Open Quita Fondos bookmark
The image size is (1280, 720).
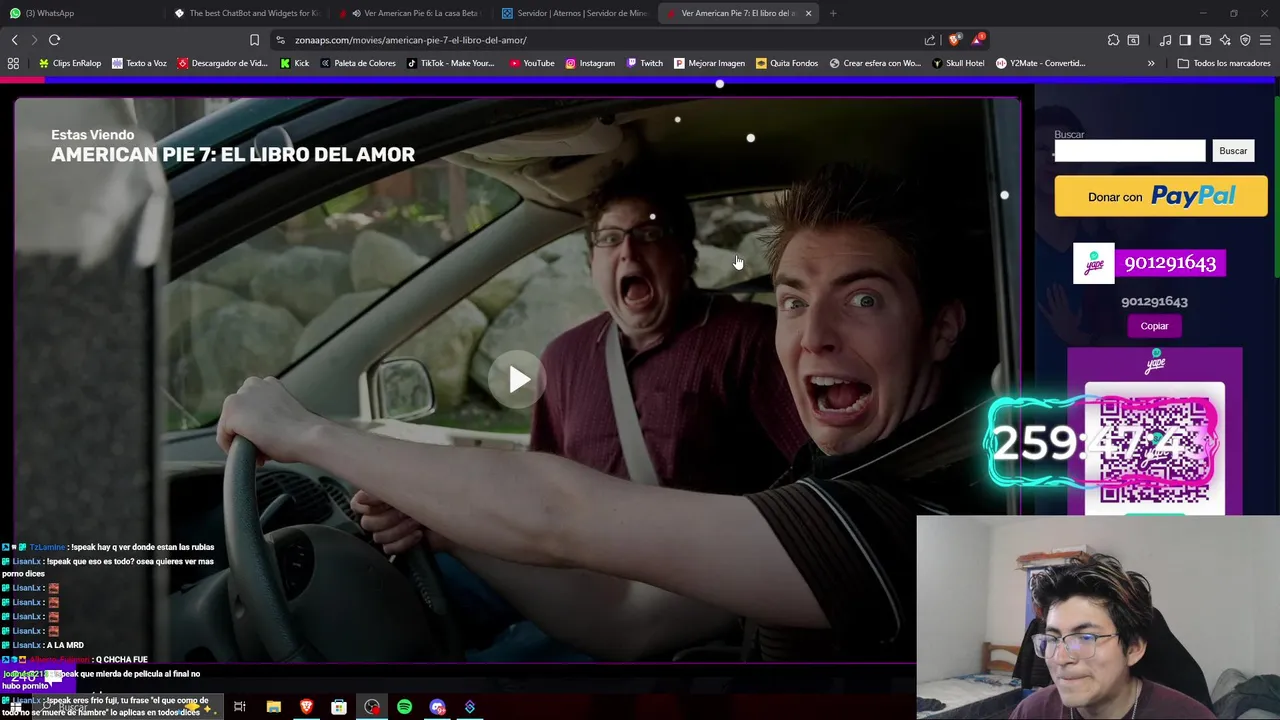pyautogui.click(x=787, y=63)
